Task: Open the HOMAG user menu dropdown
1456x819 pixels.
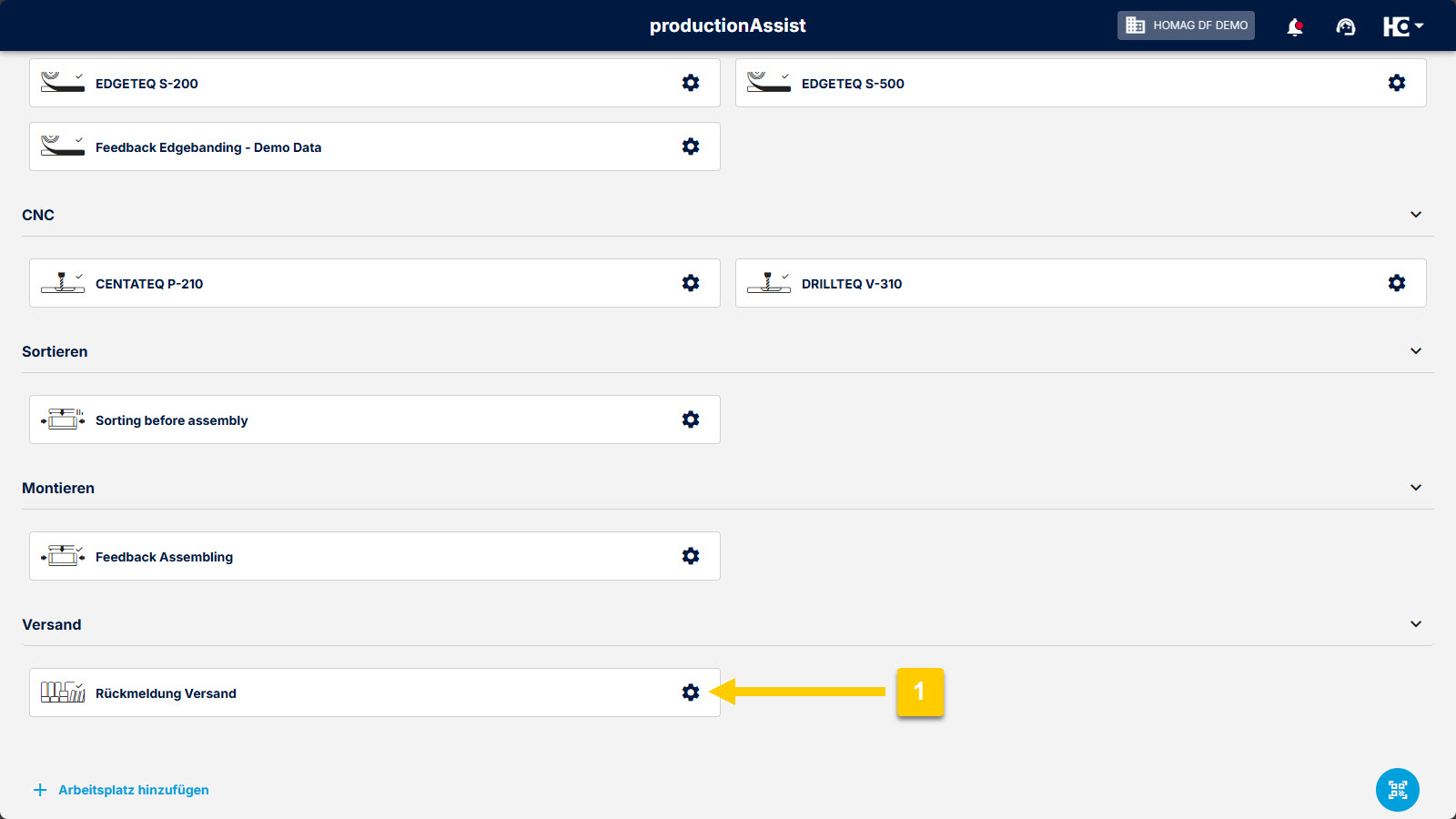Action: pyautogui.click(x=1402, y=26)
